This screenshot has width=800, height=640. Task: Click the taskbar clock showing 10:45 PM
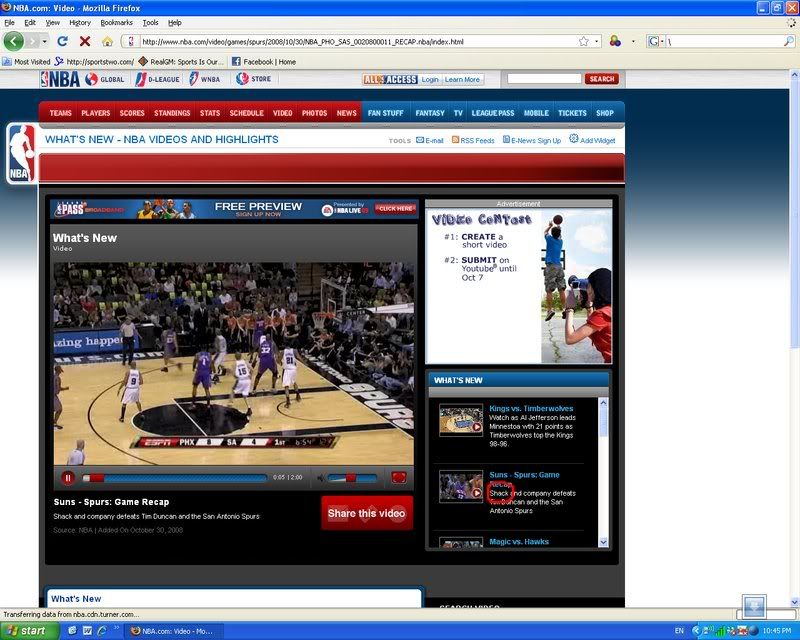click(x=777, y=631)
